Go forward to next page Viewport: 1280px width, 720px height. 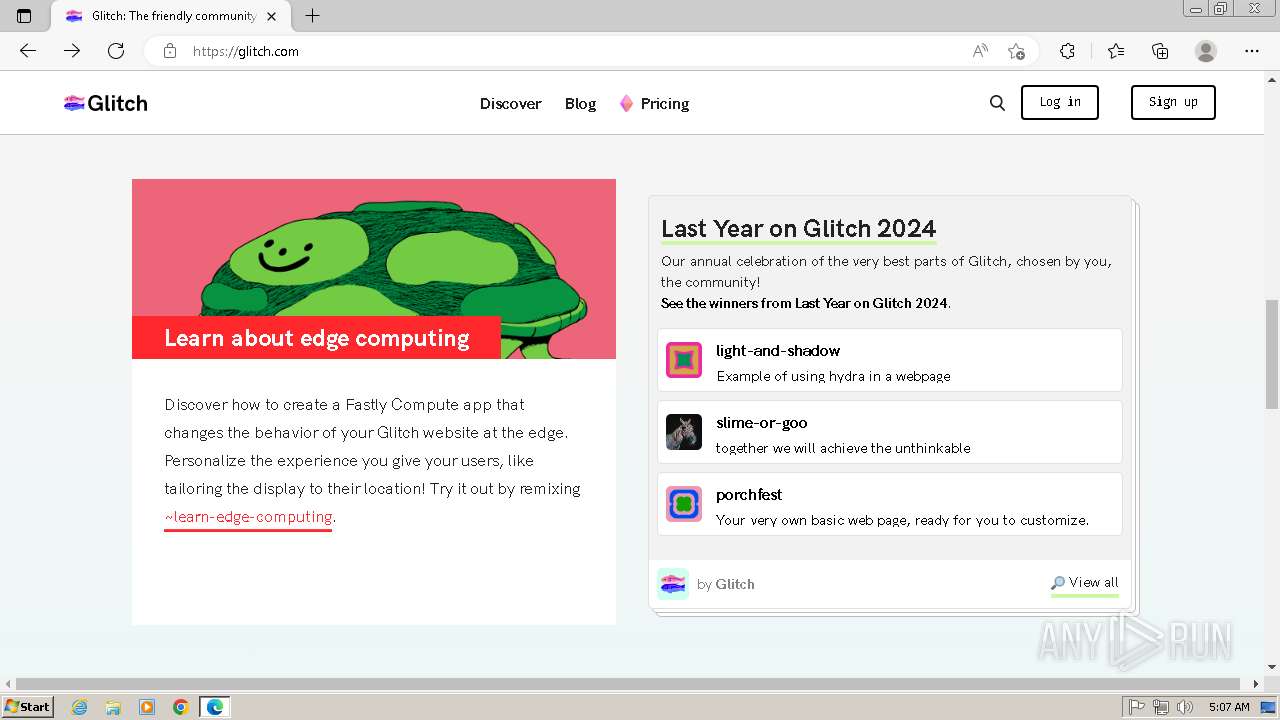click(72, 51)
